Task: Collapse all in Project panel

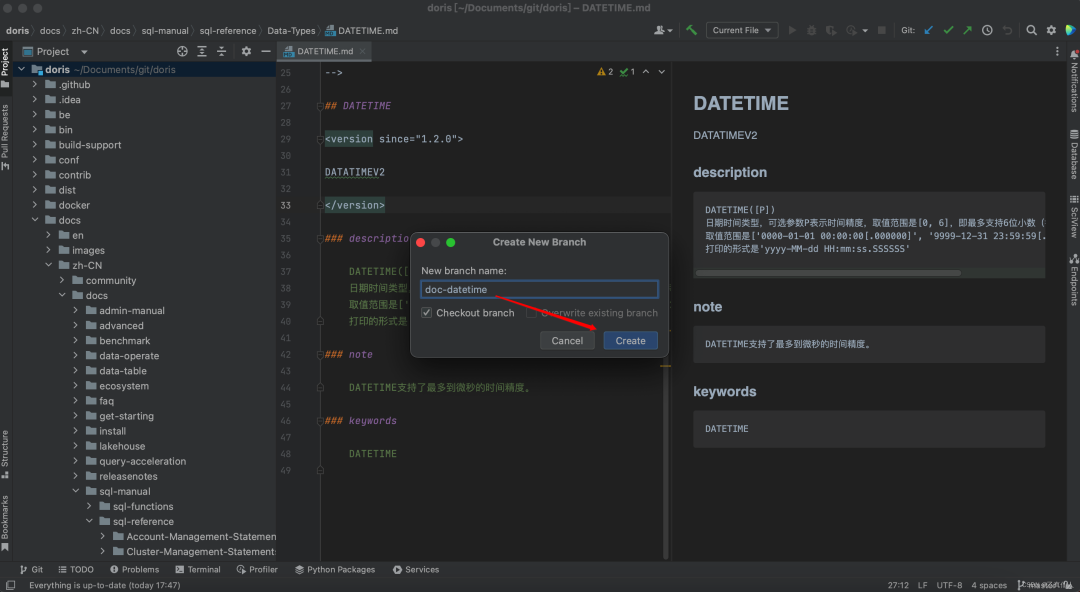Action: click(222, 51)
